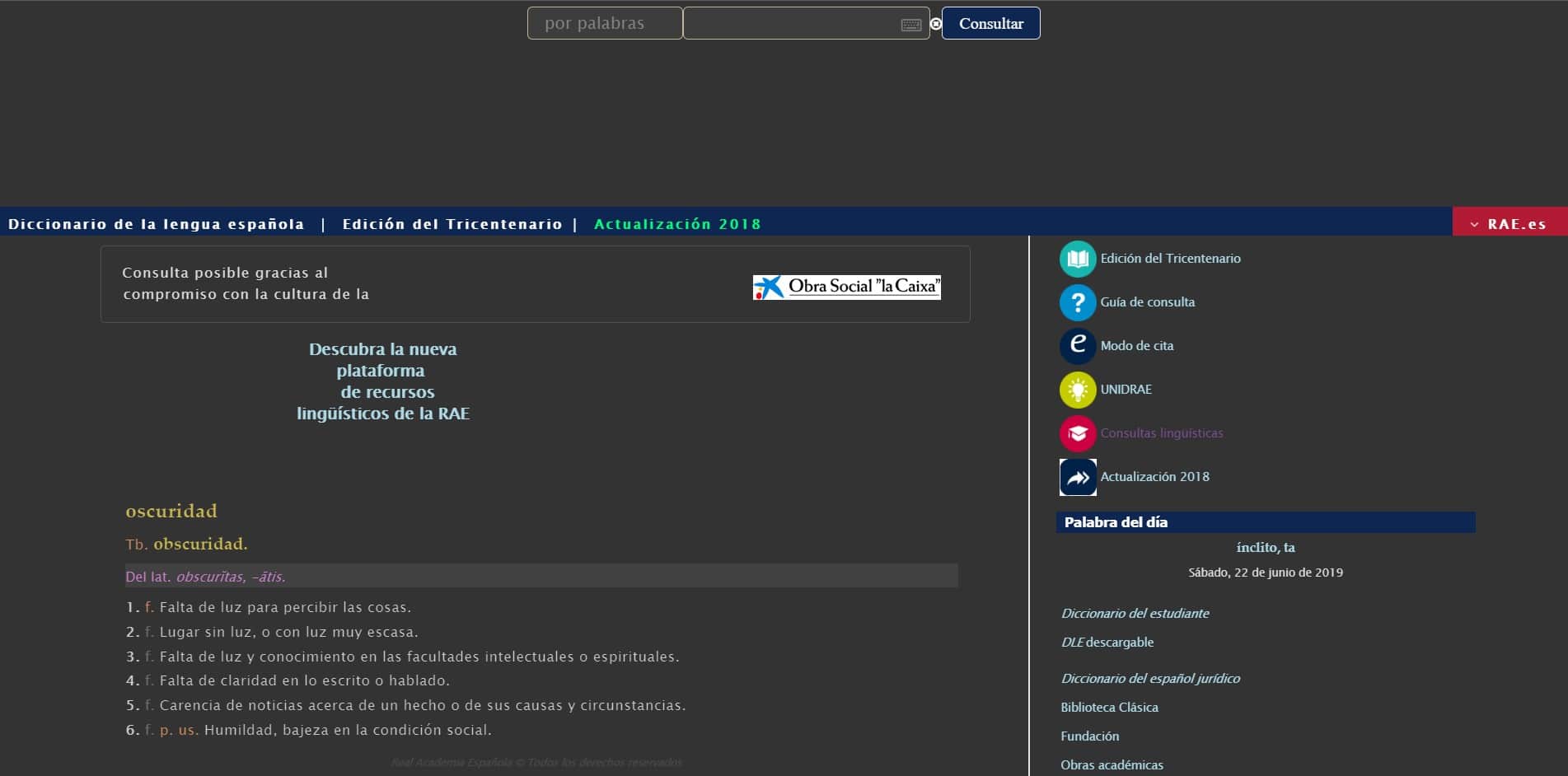This screenshot has height=776, width=1568.
Task: Open the 'Biblioteca Clásica' link
Action: tap(1110, 708)
